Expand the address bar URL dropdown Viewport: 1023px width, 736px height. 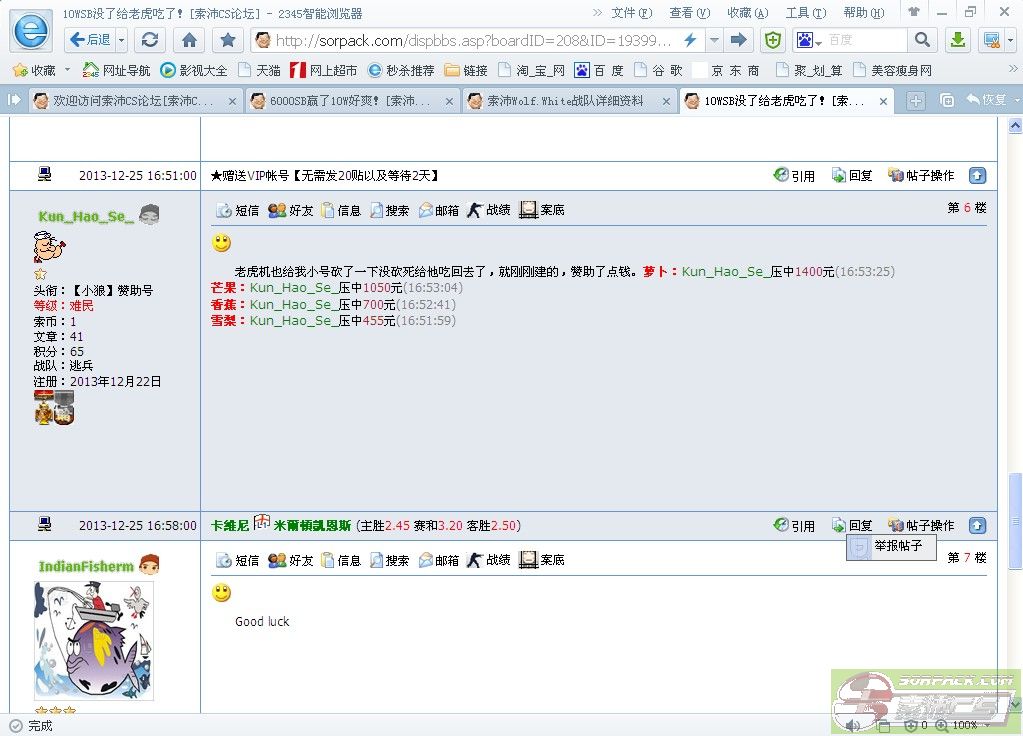713,40
